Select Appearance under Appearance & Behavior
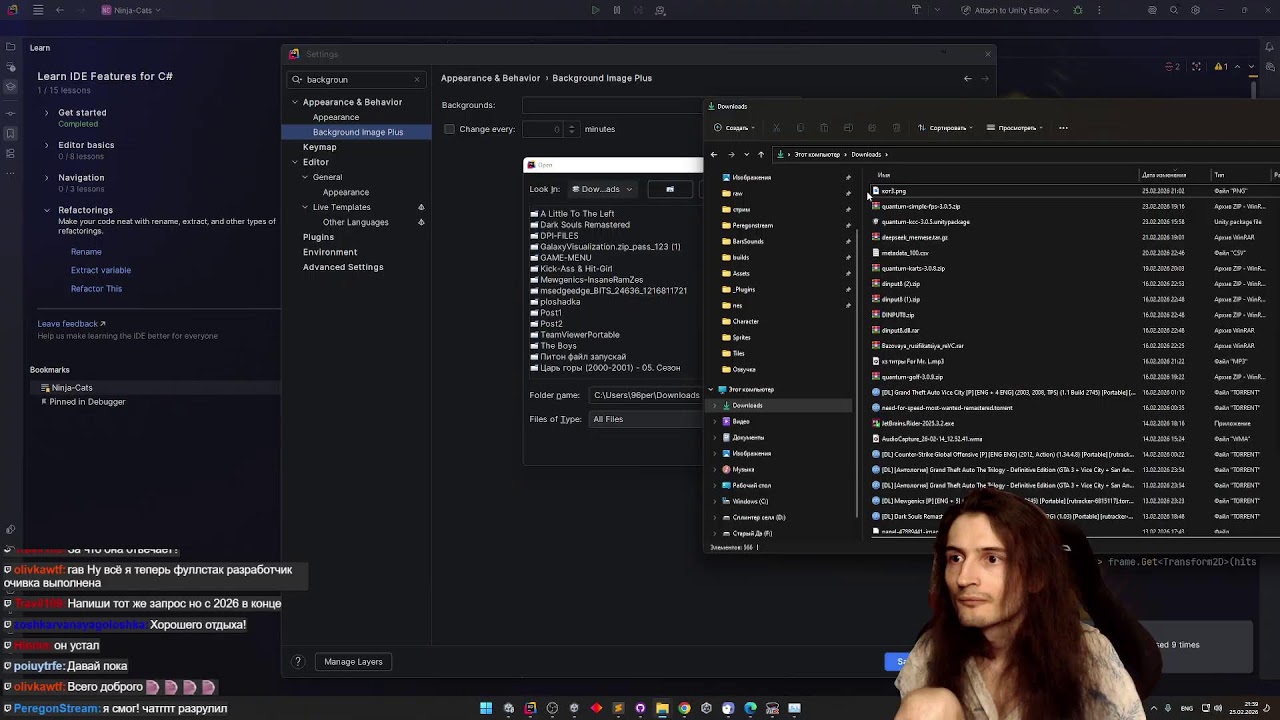The image size is (1280, 720). point(336,117)
